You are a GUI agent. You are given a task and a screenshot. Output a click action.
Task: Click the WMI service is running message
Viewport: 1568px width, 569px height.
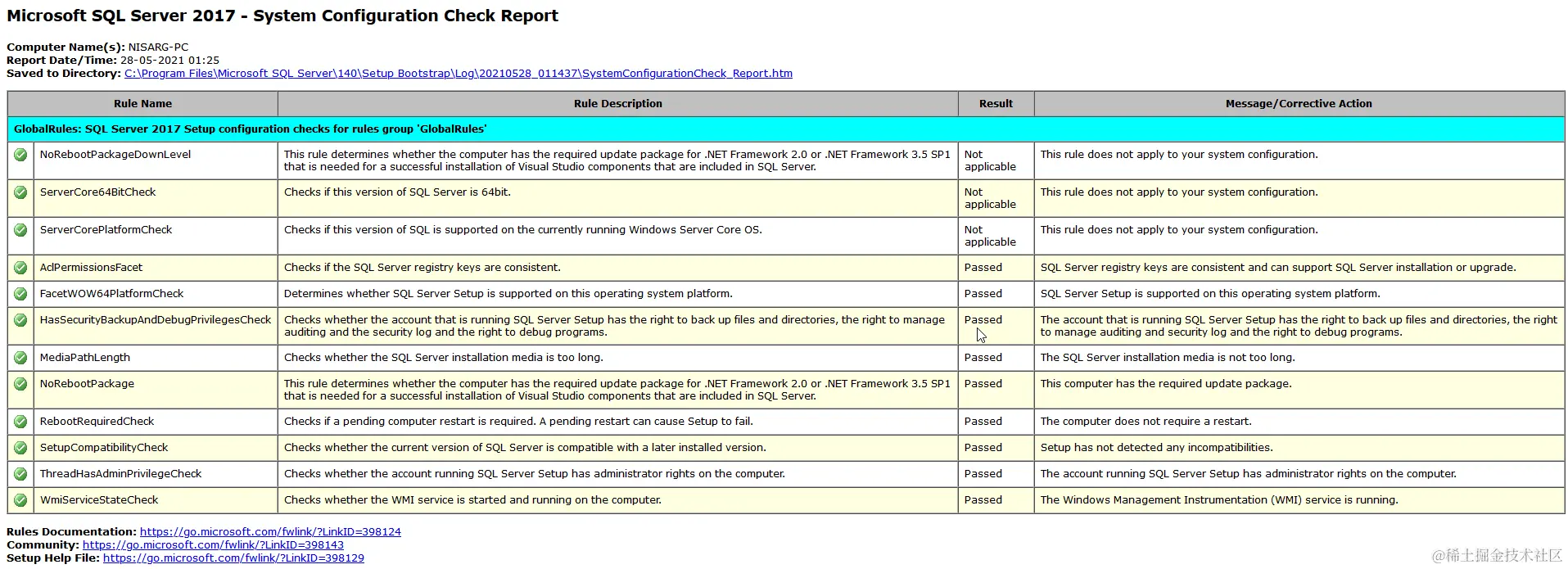(1219, 500)
